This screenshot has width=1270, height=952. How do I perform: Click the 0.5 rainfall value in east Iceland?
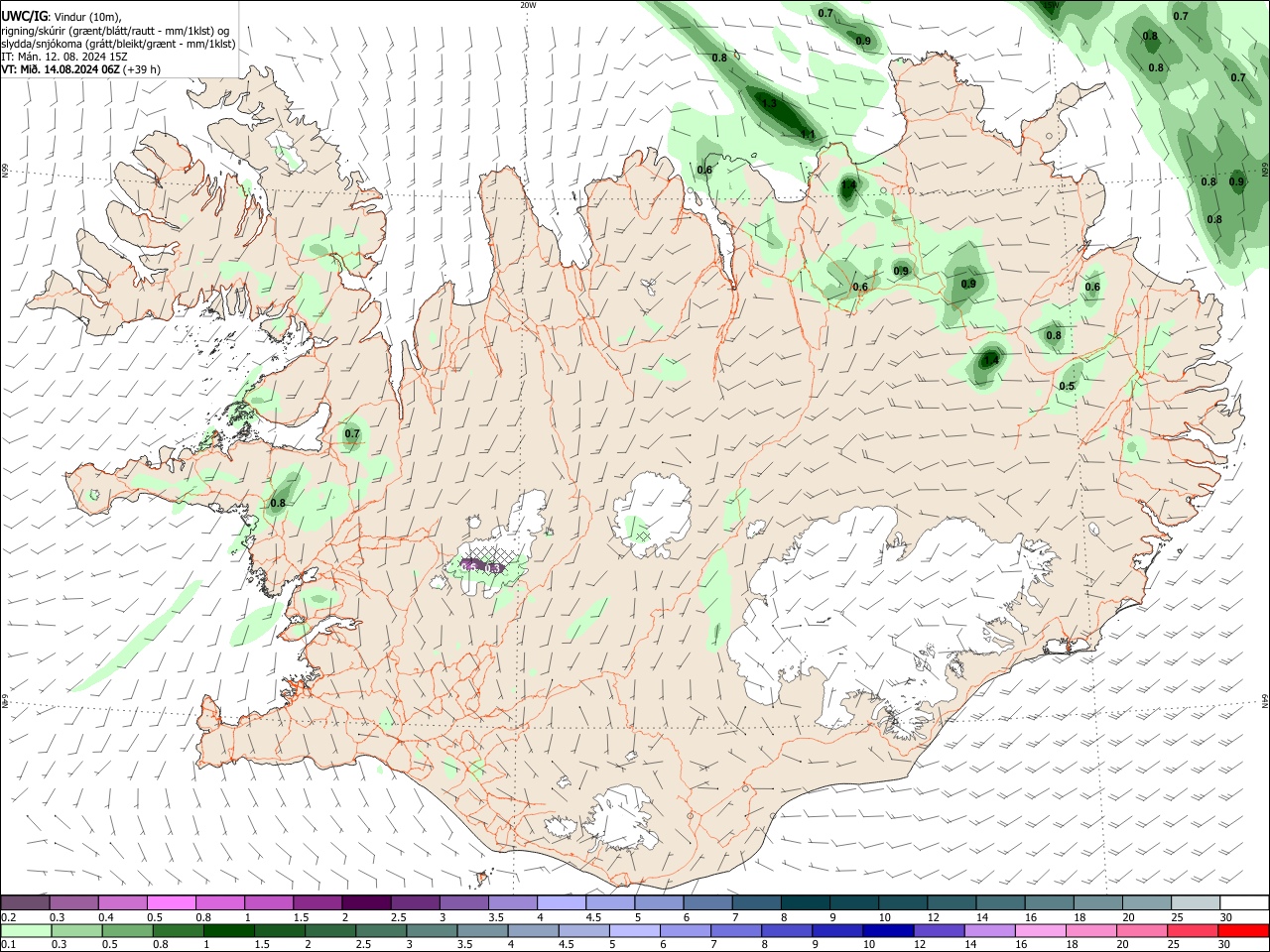[x=1067, y=386]
